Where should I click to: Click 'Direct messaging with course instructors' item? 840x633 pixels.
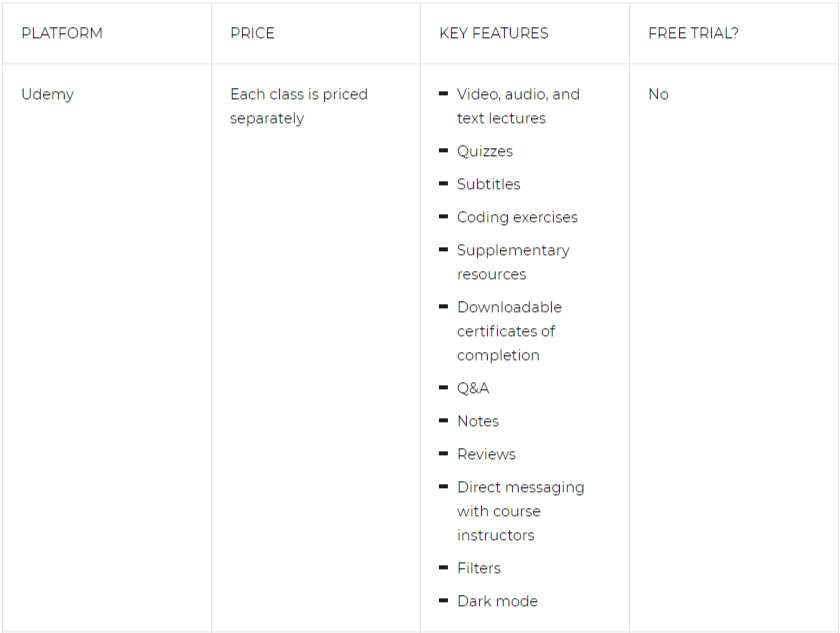521,511
